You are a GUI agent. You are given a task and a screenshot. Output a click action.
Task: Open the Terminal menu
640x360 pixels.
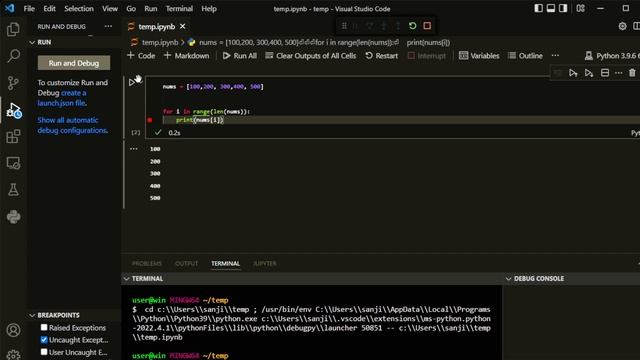[179, 9]
